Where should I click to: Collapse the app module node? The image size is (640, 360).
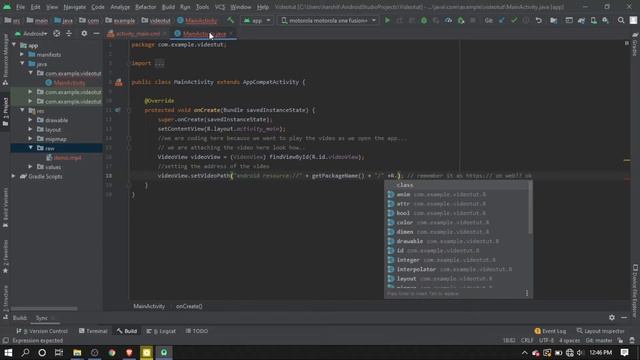(14, 45)
